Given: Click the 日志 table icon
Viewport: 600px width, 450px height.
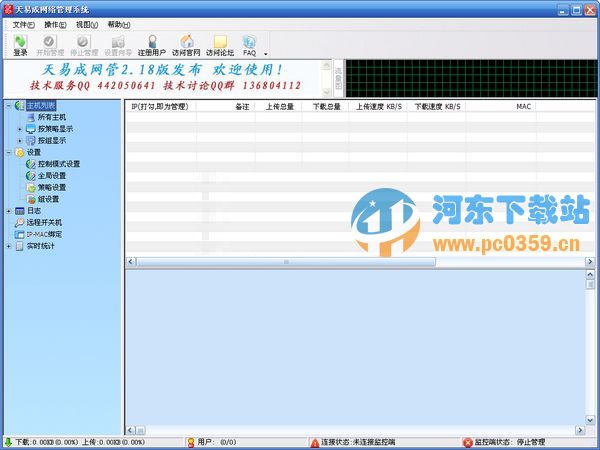Looking at the screenshot, I should 20,211.
